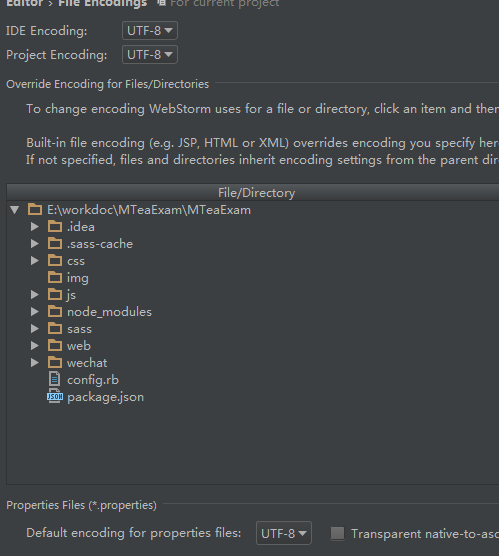Click the root MTeaExam folder icon
Image resolution: width=499 pixels, height=556 pixels.
click(35, 209)
